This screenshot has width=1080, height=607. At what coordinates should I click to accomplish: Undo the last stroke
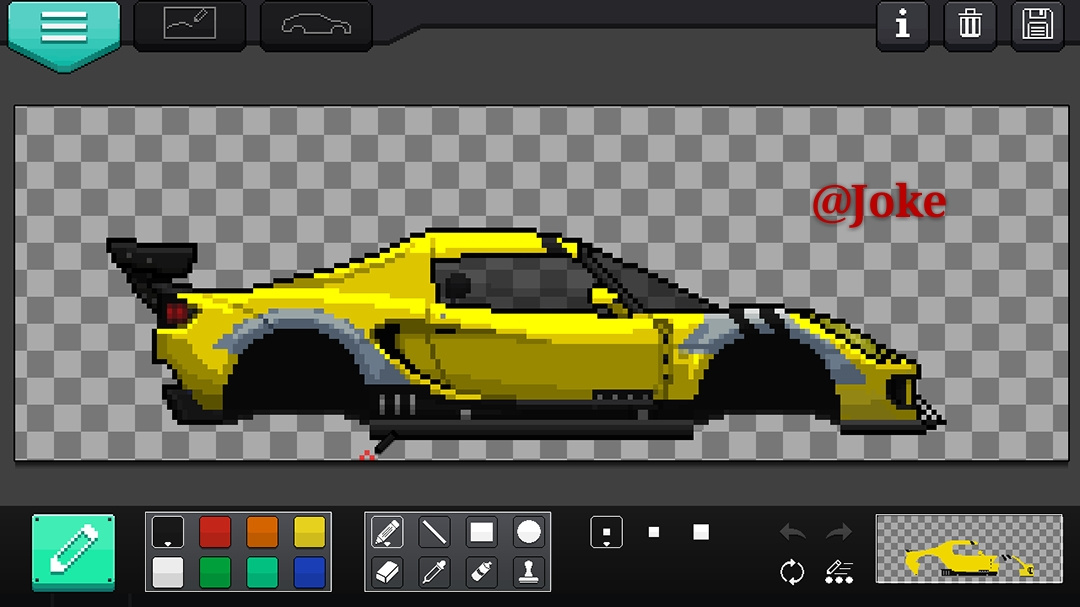pyautogui.click(x=793, y=532)
